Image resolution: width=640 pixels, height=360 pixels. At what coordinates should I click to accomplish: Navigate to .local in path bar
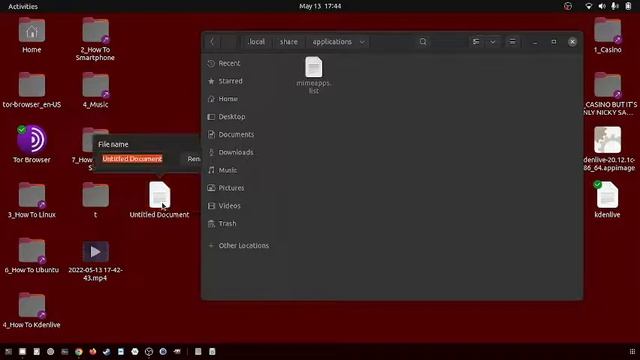[256, 42]
